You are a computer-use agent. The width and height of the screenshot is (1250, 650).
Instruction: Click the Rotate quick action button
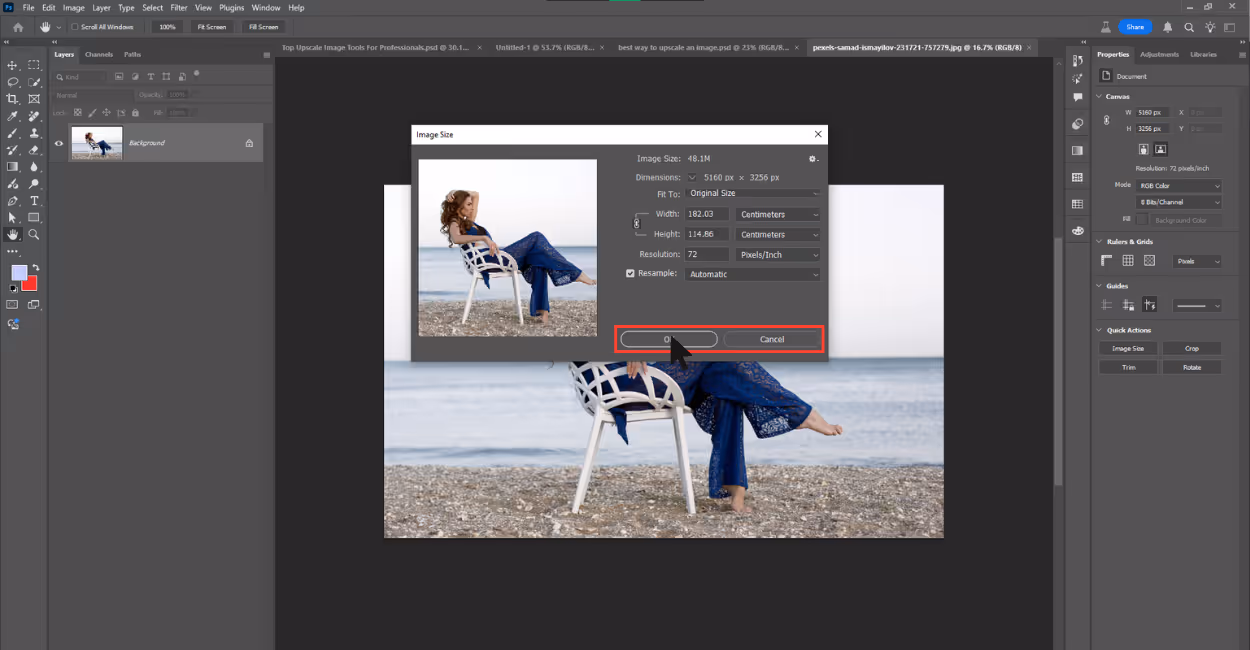tap(1192, 367)
